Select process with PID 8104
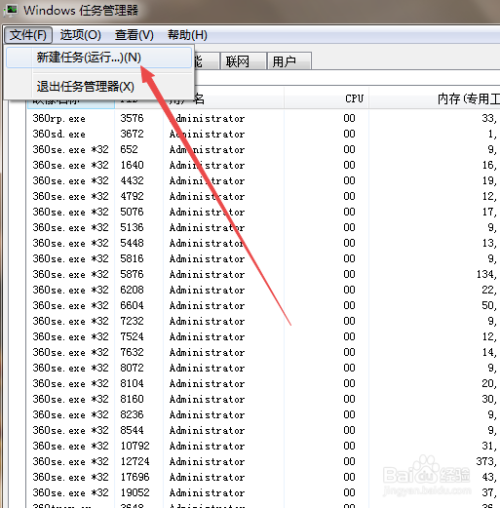 pos(263,383)
